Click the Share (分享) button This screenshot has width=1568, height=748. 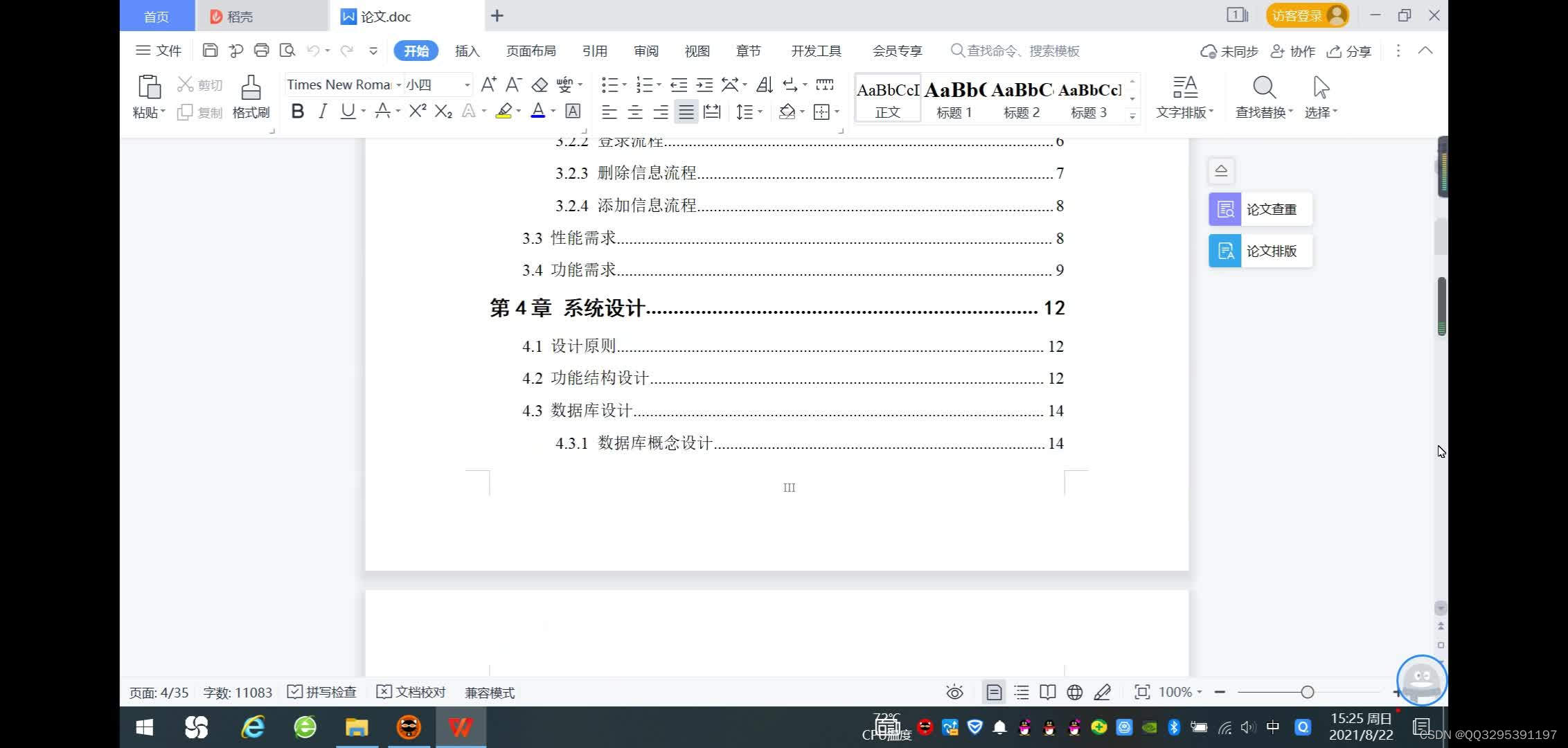[1349, 51]
